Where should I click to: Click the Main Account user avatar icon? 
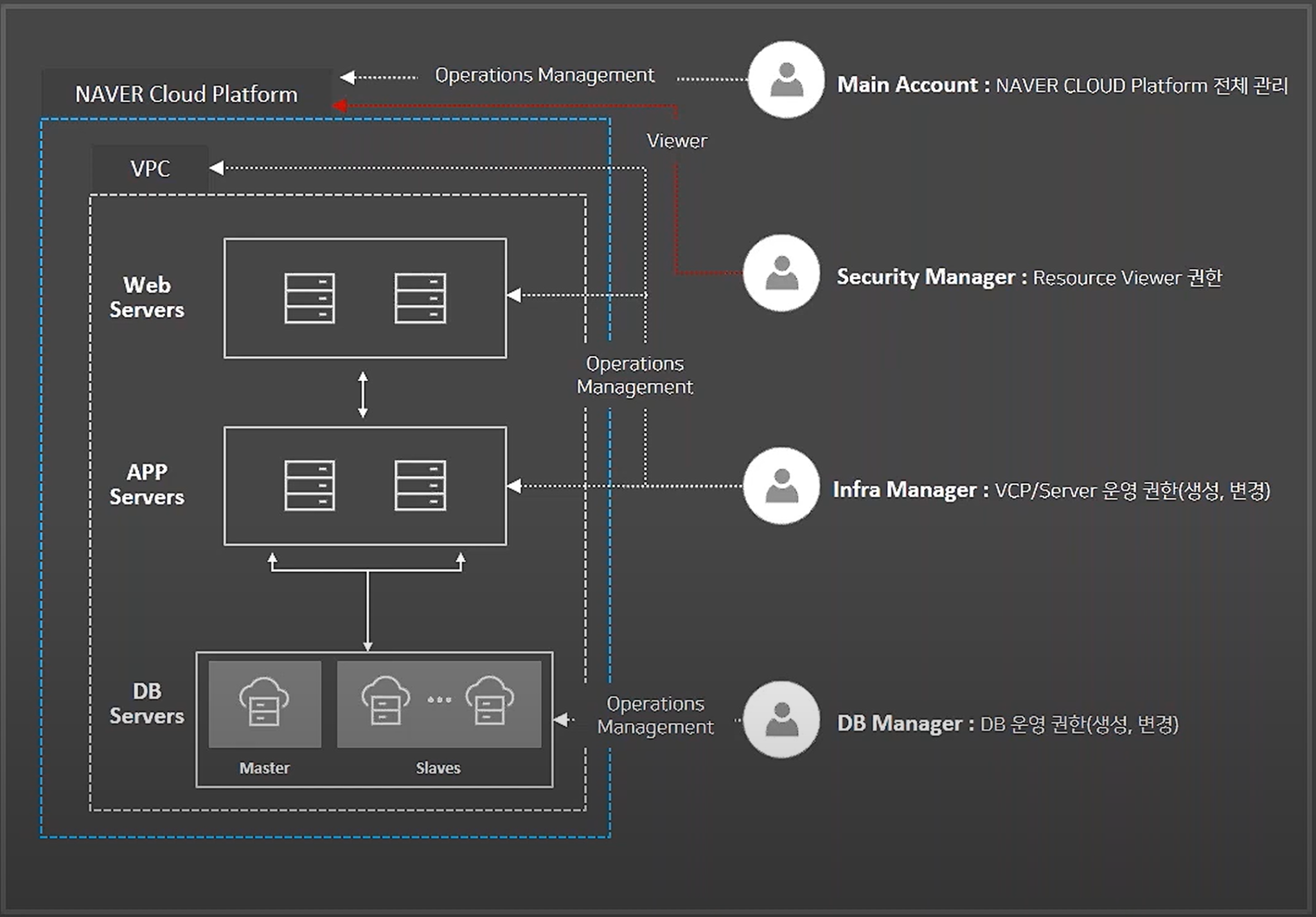coord(785,78)
